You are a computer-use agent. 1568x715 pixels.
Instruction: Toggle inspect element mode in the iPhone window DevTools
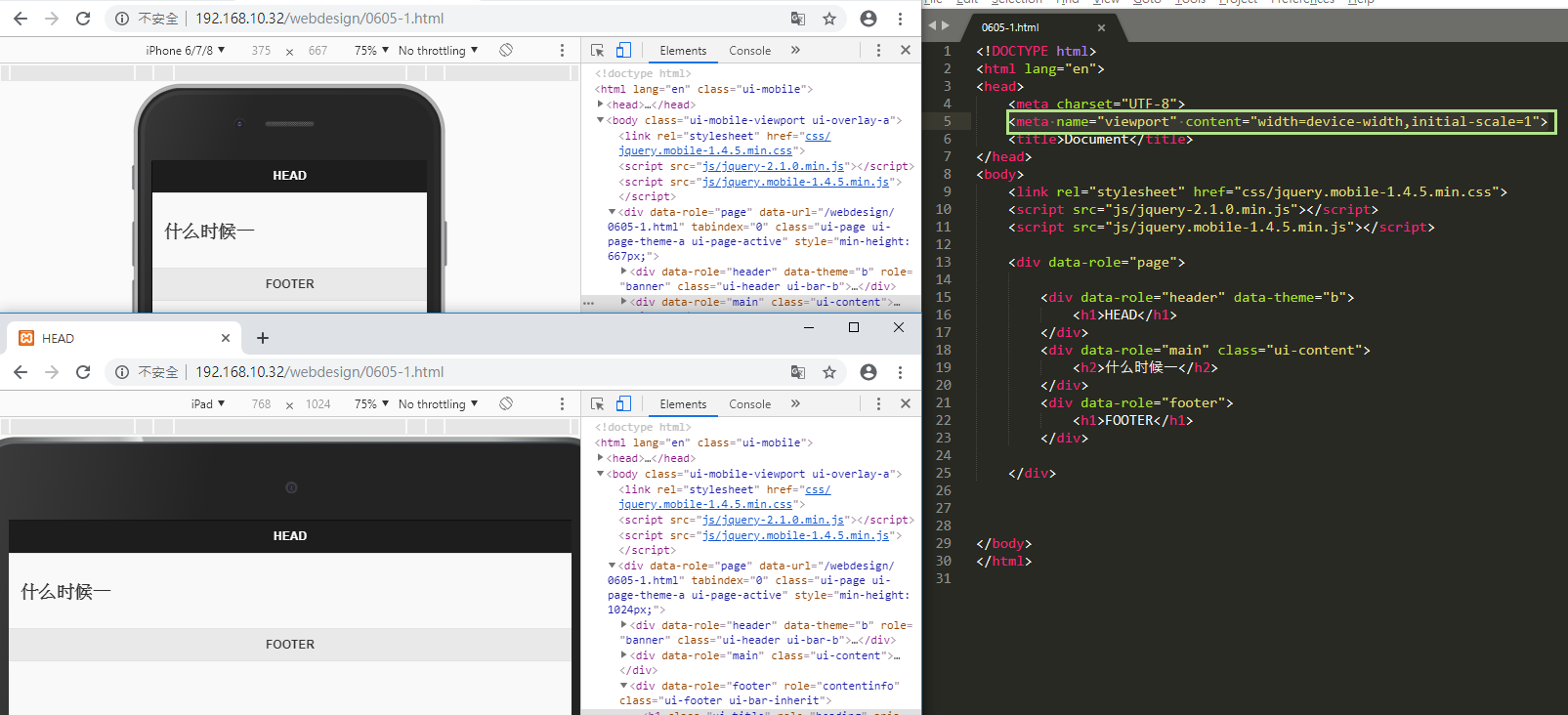pos(598,50)
